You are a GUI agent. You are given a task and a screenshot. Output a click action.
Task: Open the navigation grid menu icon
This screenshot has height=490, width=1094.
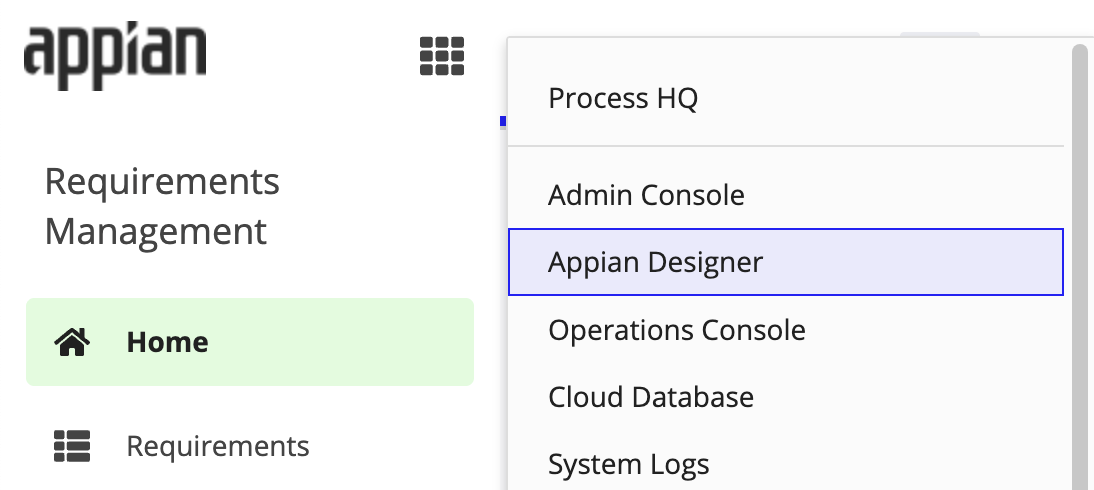tap(442, 56)
